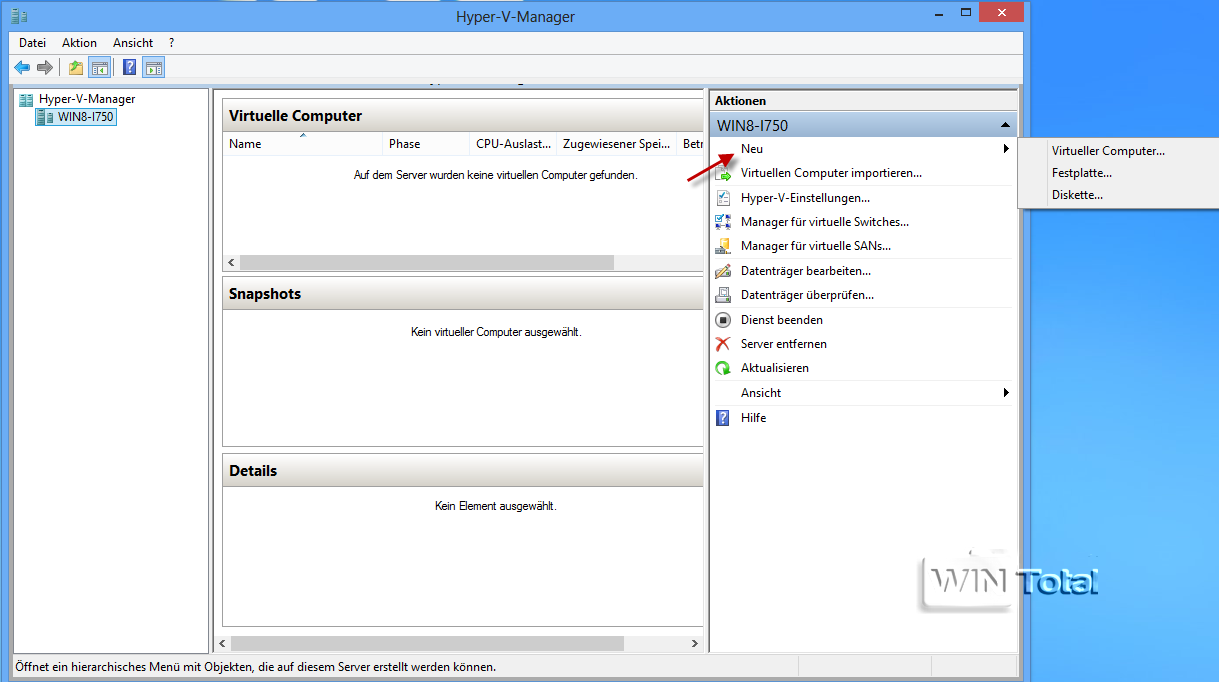
Task: Click the red X Server entfernen icon
Action: [x=723, y=344]
